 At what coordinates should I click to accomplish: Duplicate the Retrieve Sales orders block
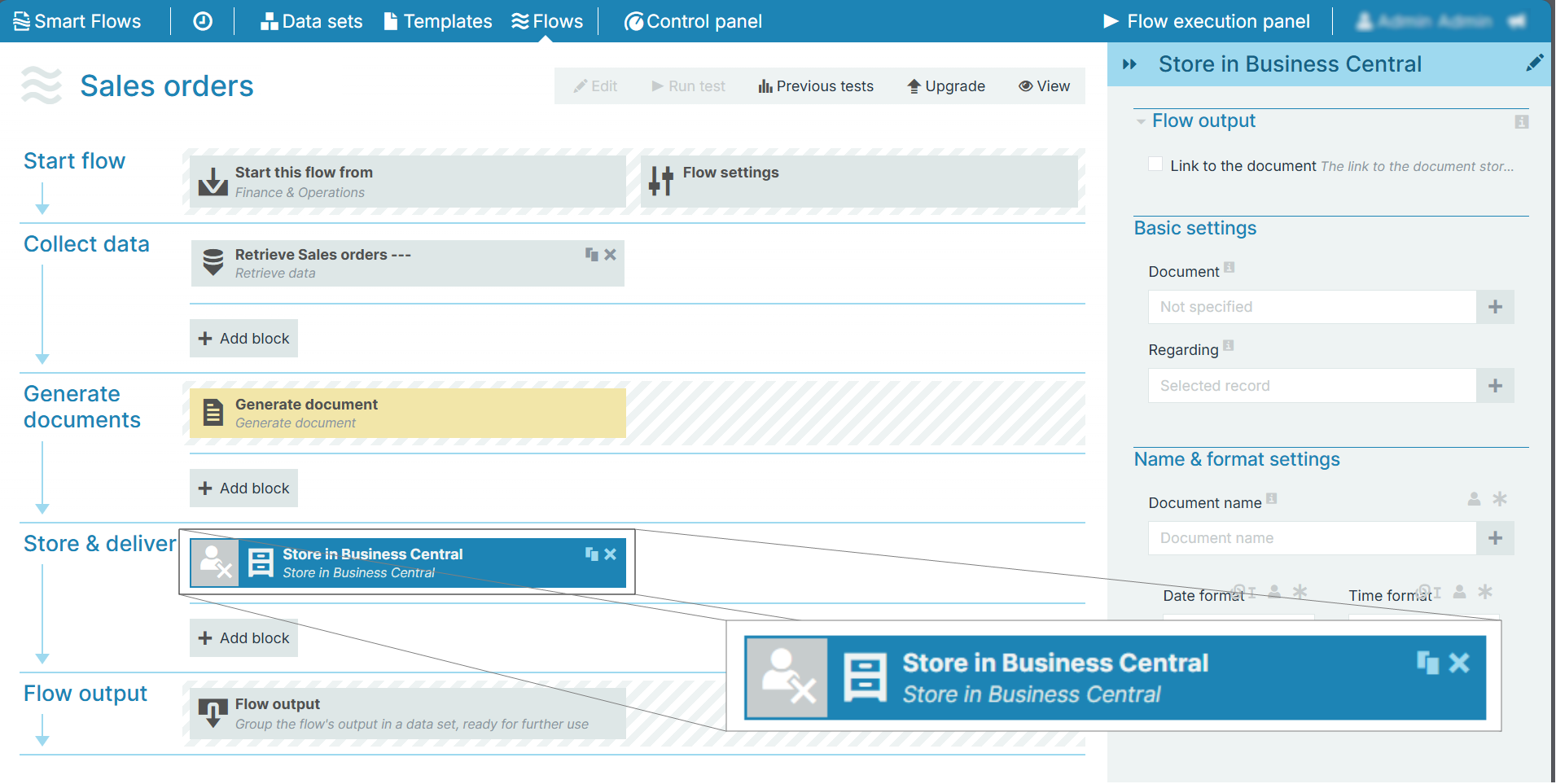tap(592, 255)
